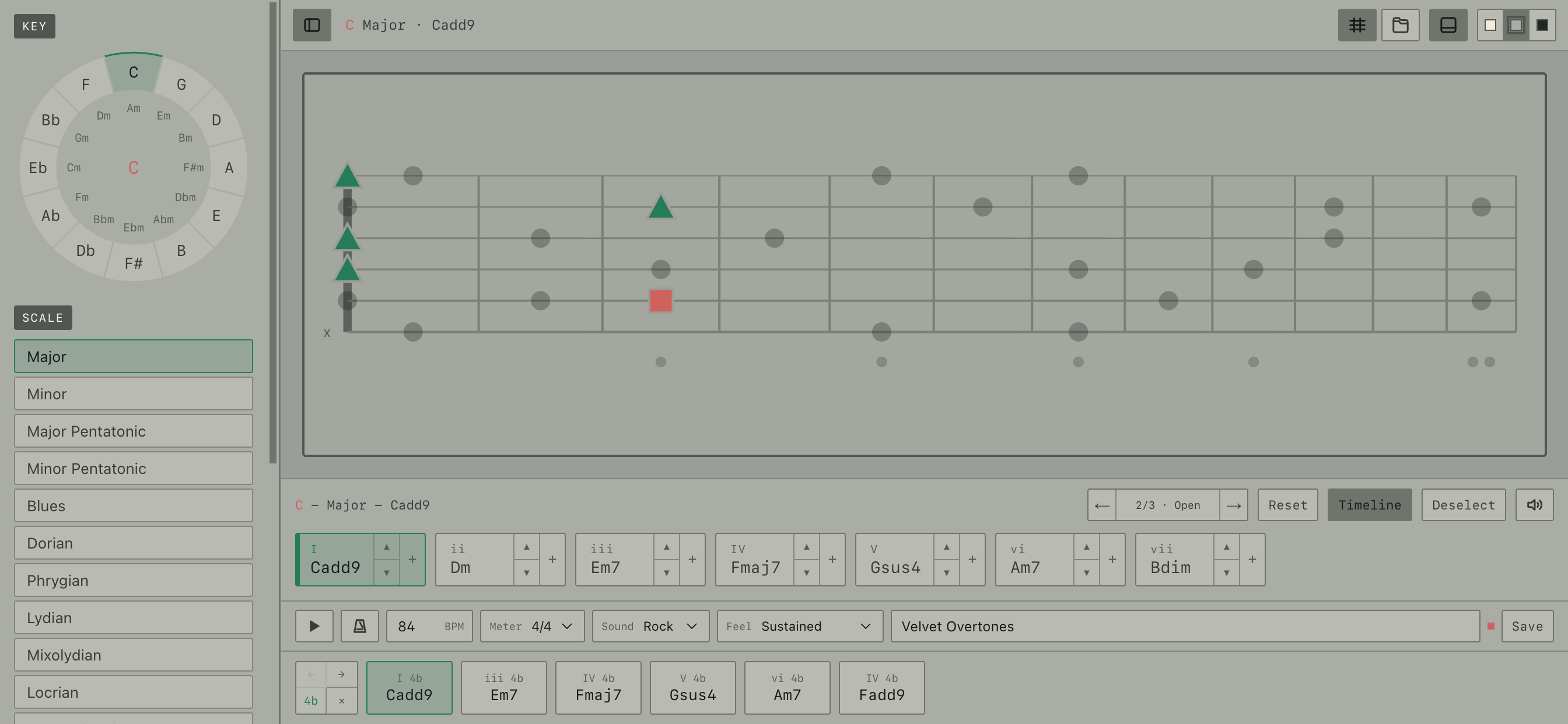
Task: Step Dm chord variant up
Action: 527,547
